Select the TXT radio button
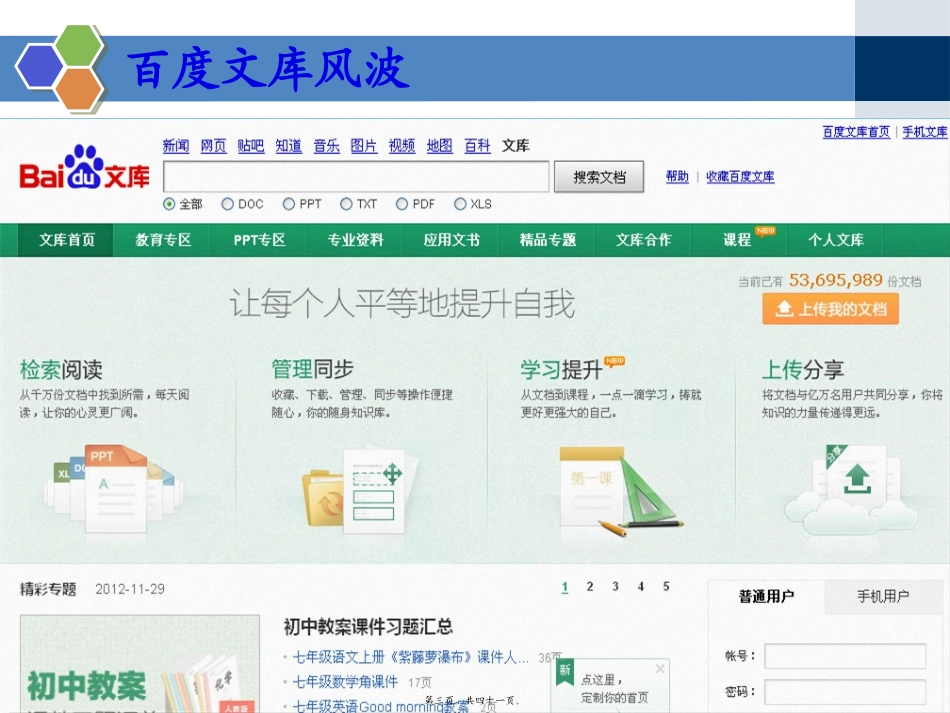 [x=346, y=204]
